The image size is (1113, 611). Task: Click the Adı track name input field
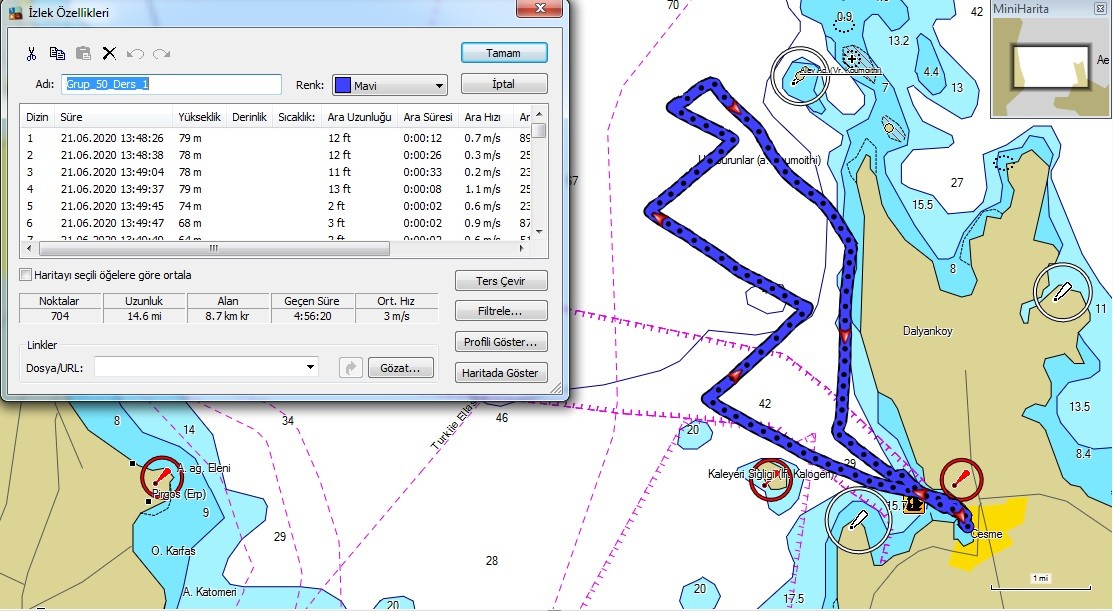pyautogui.click(x=171, y=84)
